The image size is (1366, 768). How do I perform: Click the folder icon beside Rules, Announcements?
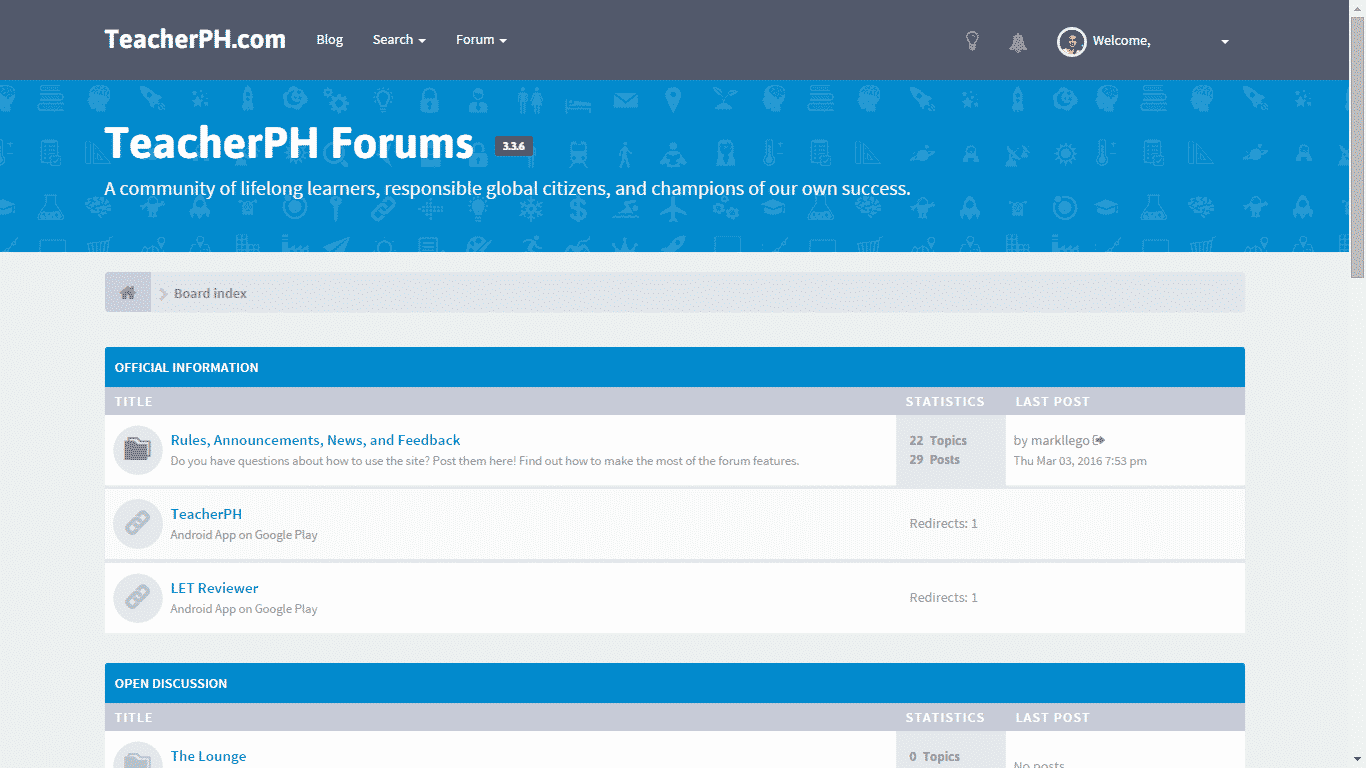coord(138,450)
